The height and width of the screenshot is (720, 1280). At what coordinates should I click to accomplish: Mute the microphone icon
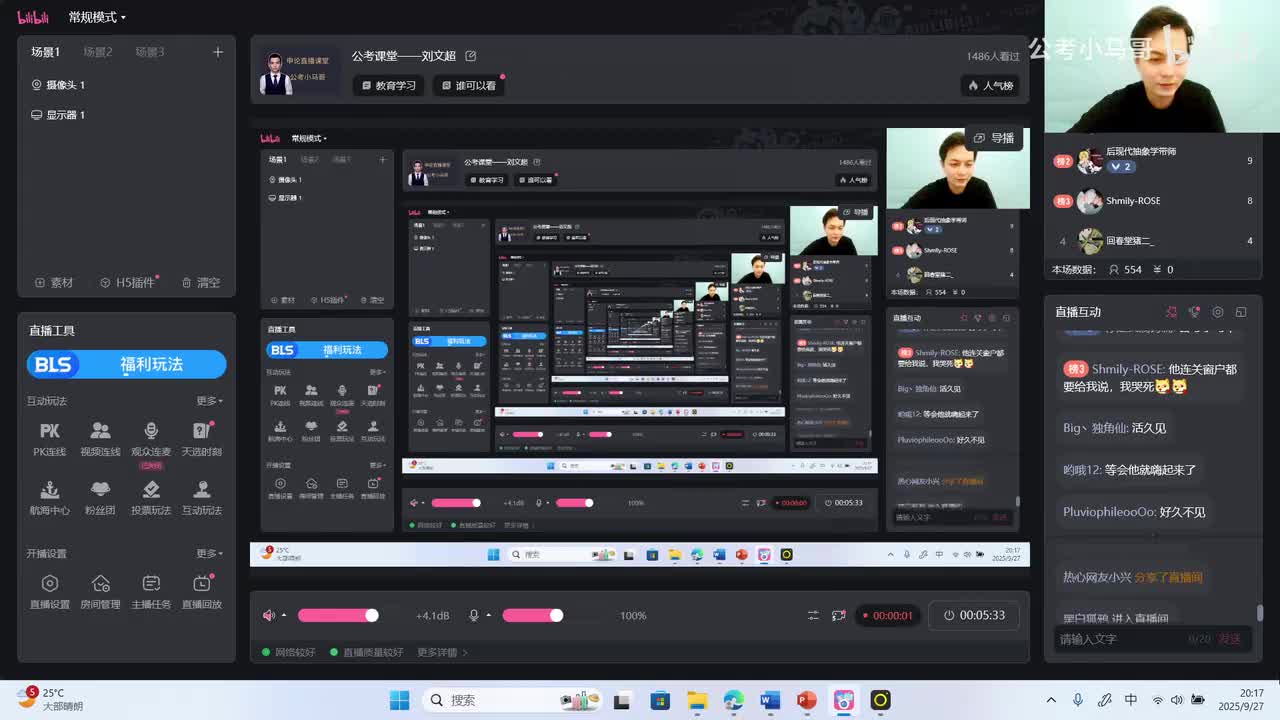point(474,615)
